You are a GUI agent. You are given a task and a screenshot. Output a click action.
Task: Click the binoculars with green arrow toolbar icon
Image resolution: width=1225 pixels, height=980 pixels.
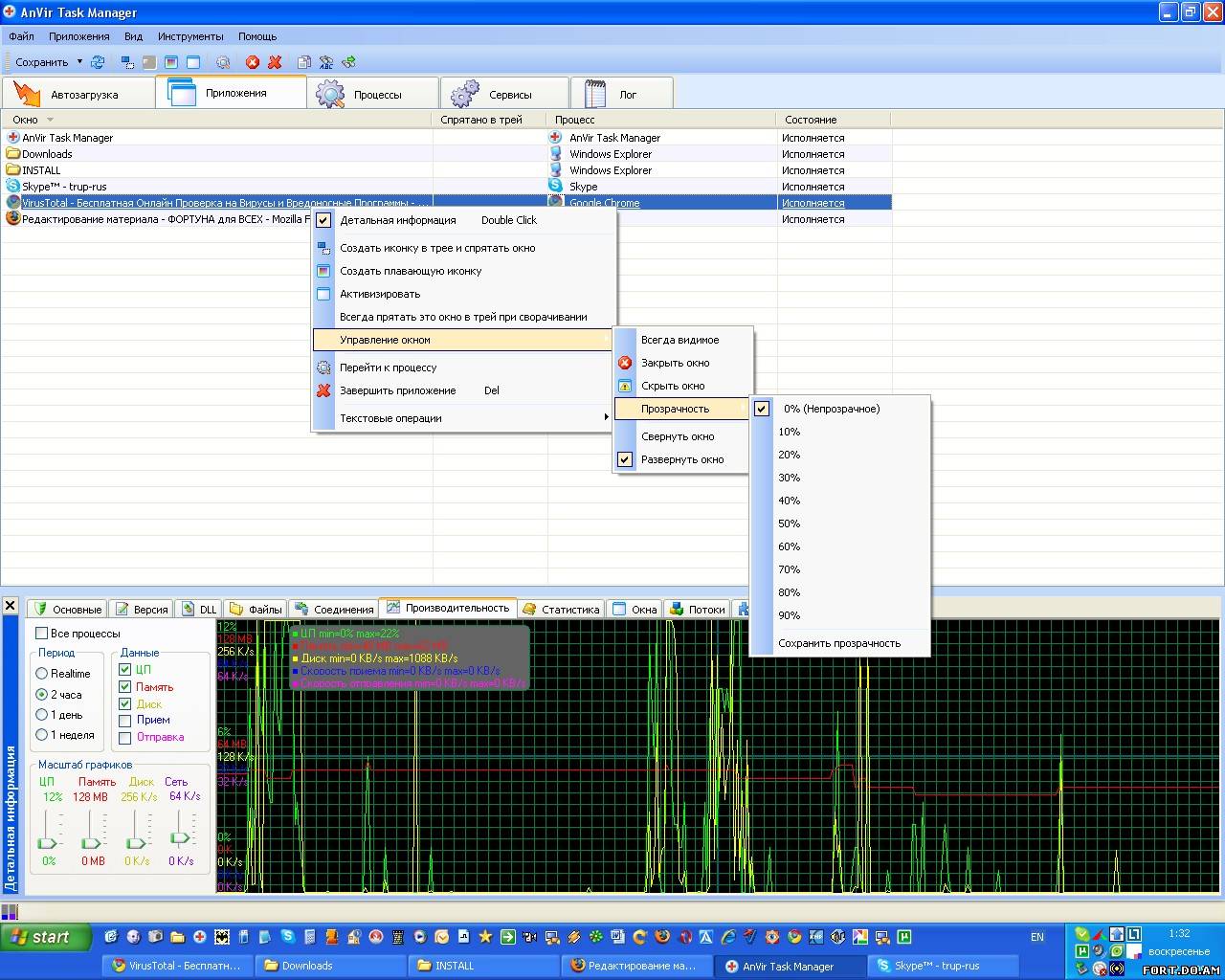(348, 62)
